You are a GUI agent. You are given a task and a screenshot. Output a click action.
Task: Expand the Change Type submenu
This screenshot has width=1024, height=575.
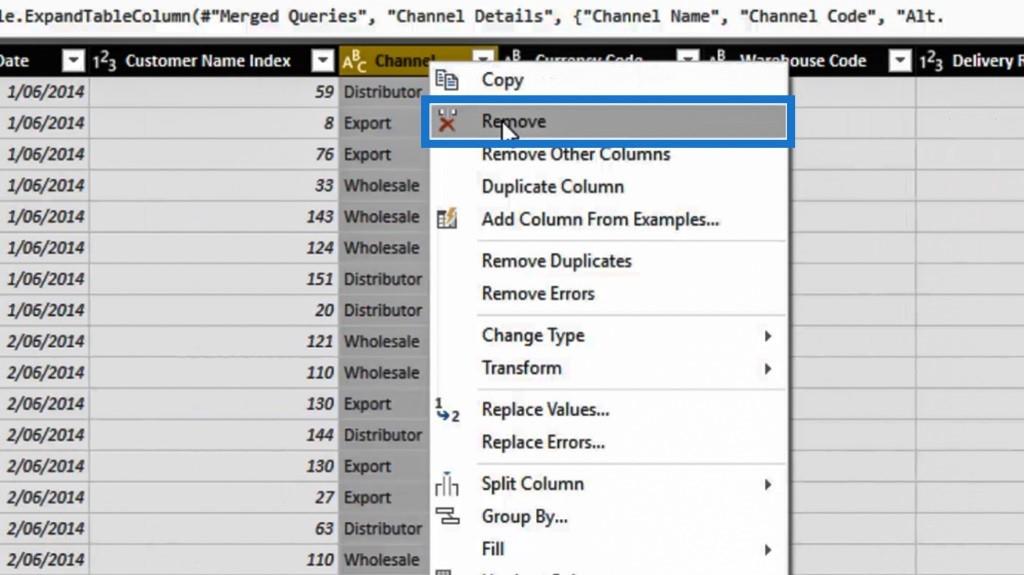pos(768,336)
